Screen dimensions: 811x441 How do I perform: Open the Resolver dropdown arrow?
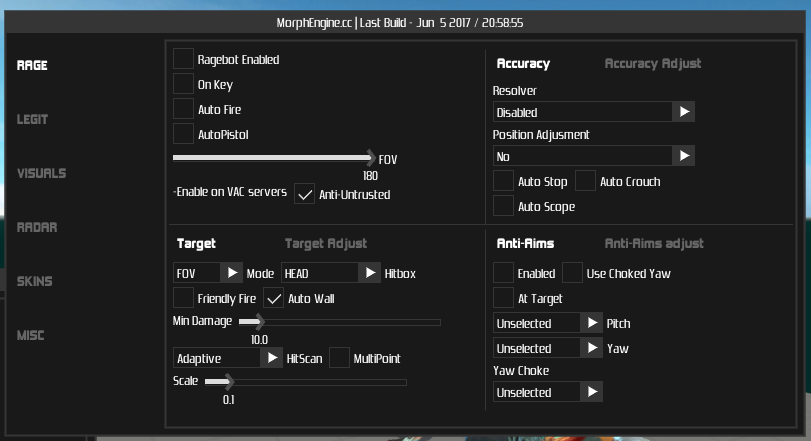point(684,112)
